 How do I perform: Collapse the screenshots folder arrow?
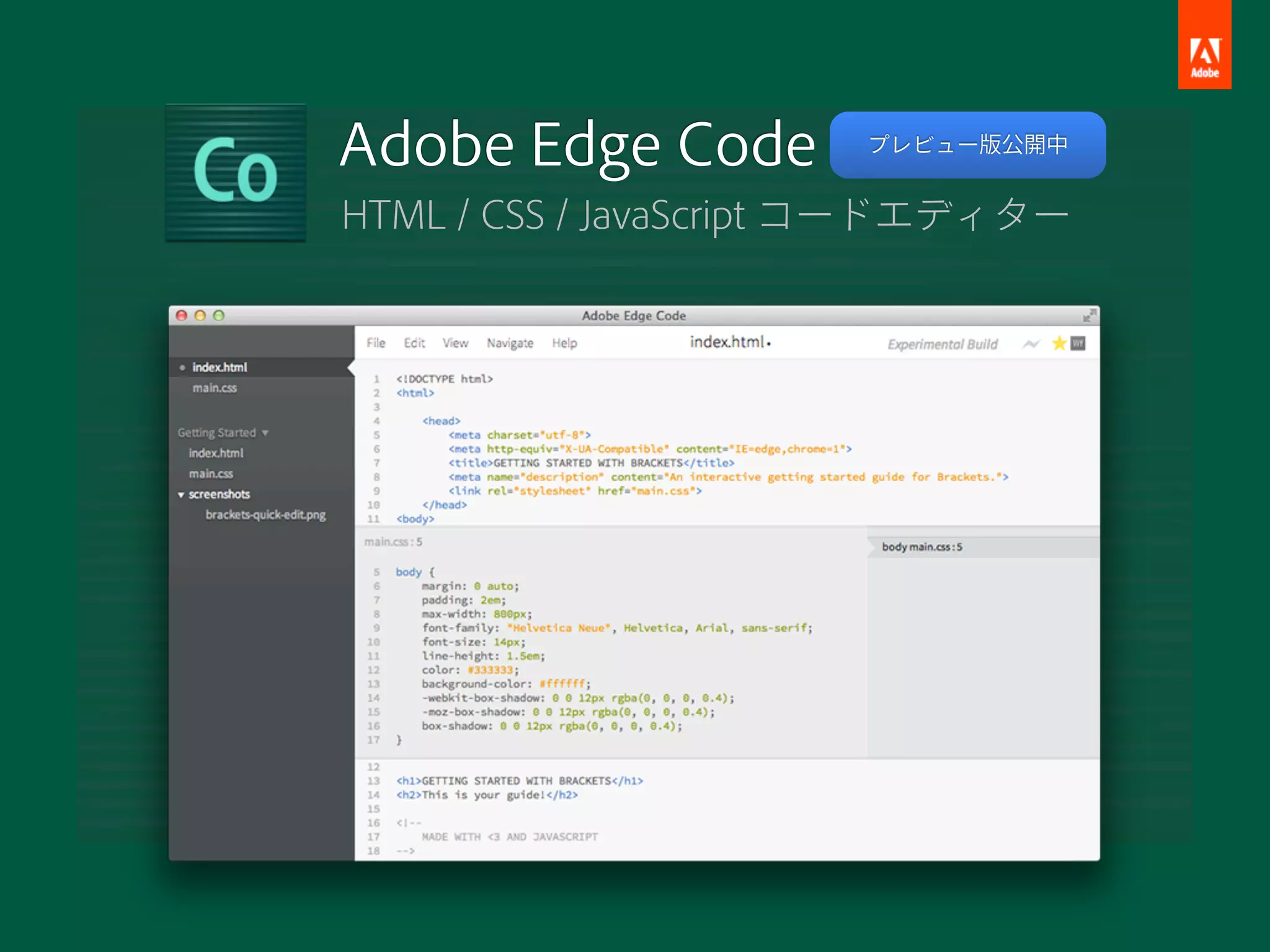tap(181, 495)
